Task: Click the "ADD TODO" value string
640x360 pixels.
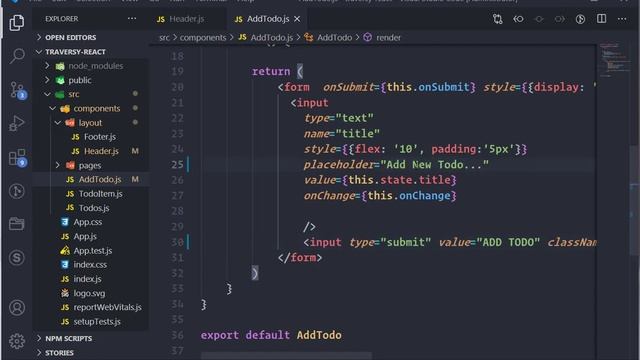Action: [508, 242]
